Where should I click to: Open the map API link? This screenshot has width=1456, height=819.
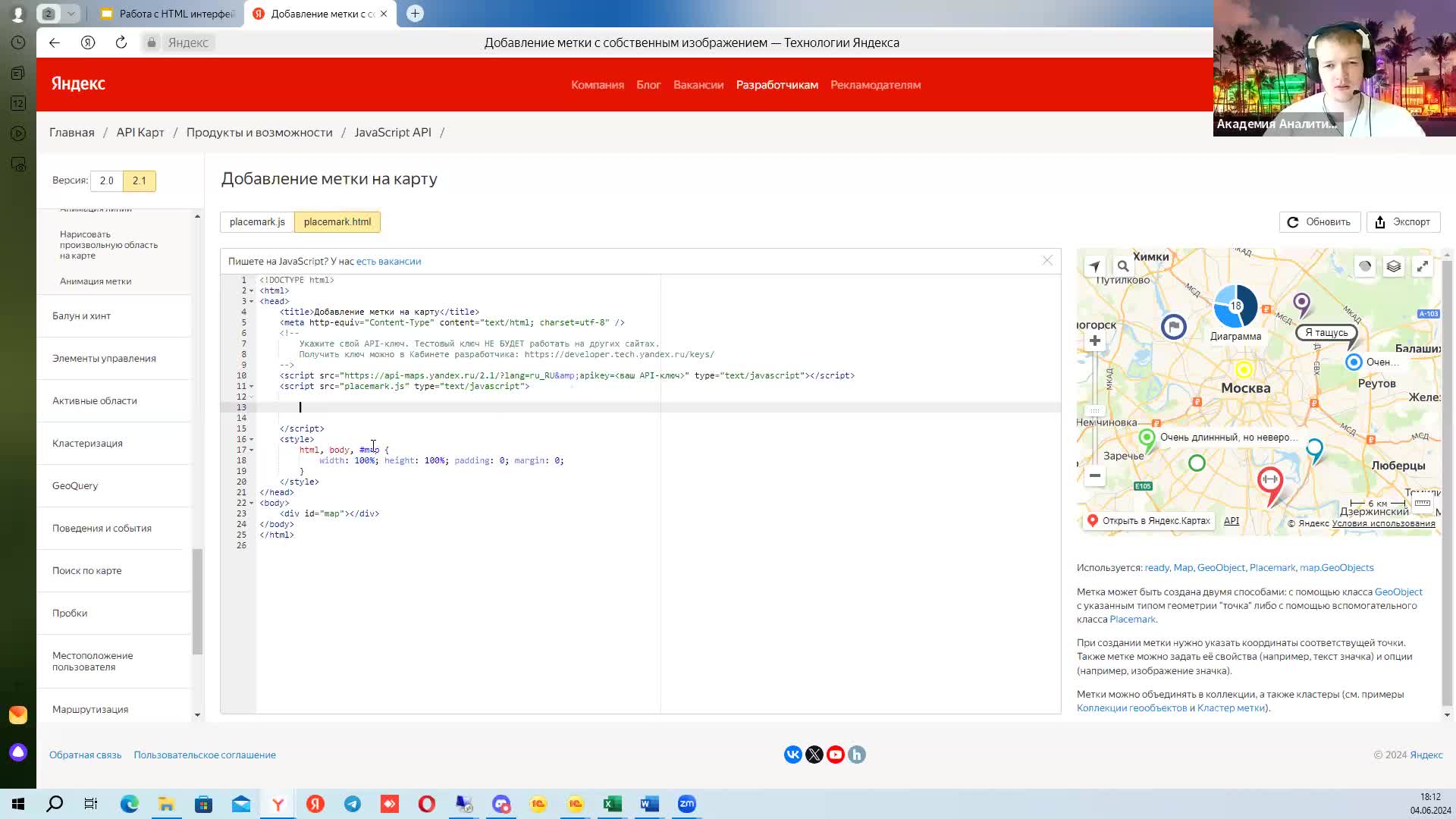1232,521
